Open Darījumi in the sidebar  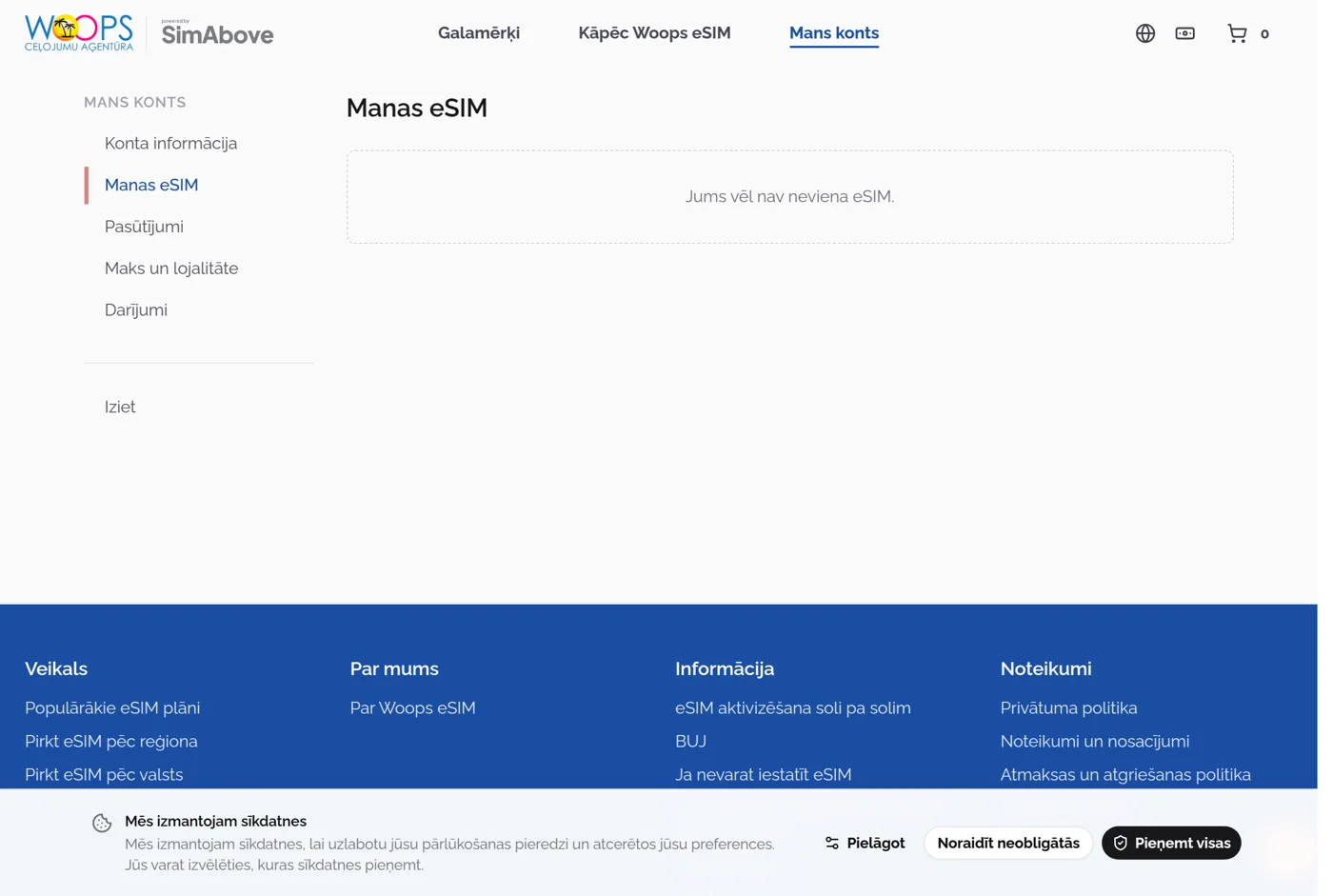[136, 310]
